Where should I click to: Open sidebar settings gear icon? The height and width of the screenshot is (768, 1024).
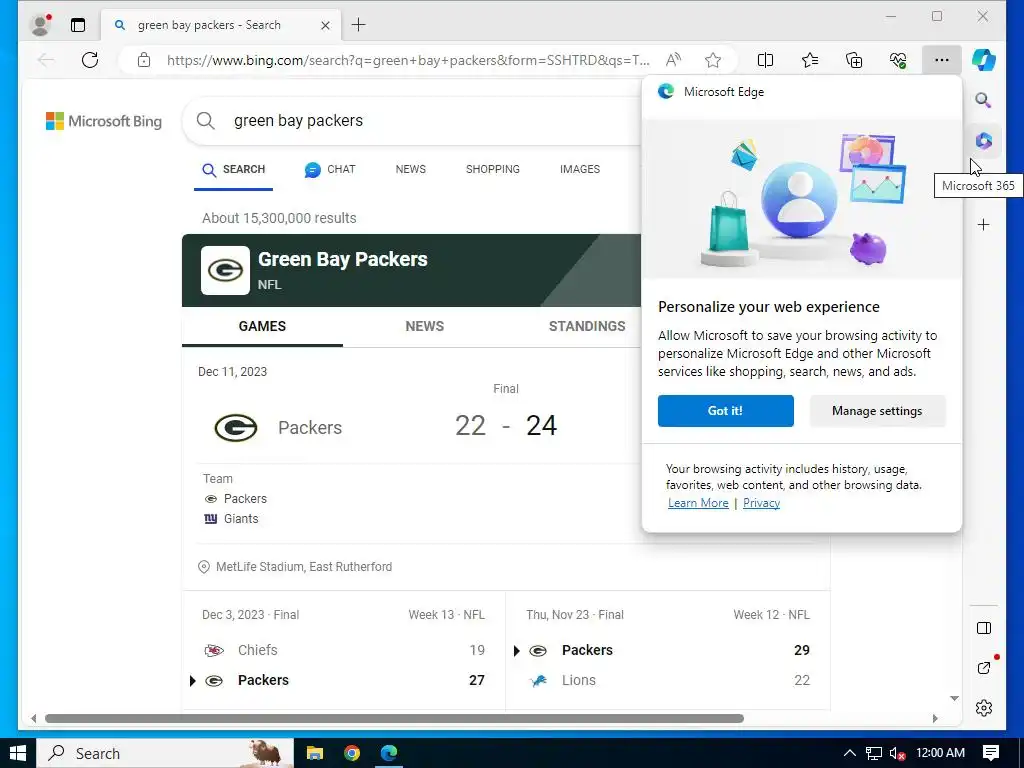click(x=984, y=708)
